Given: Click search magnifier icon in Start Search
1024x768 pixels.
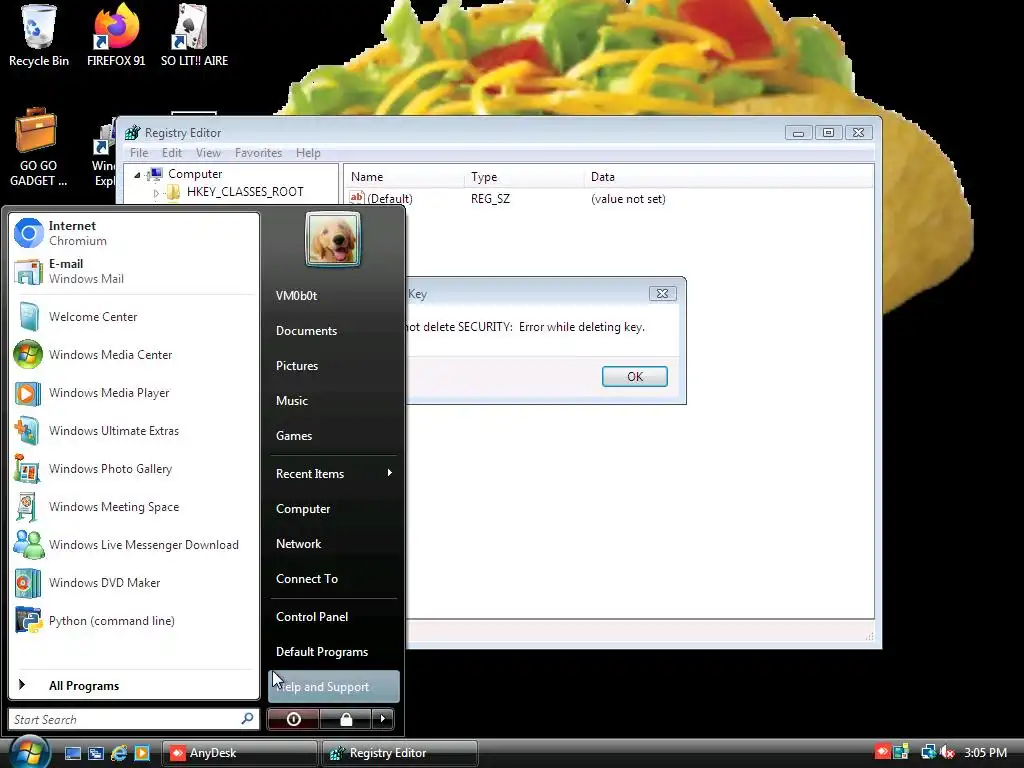Looking at the screenshot, I should (248, 718).
